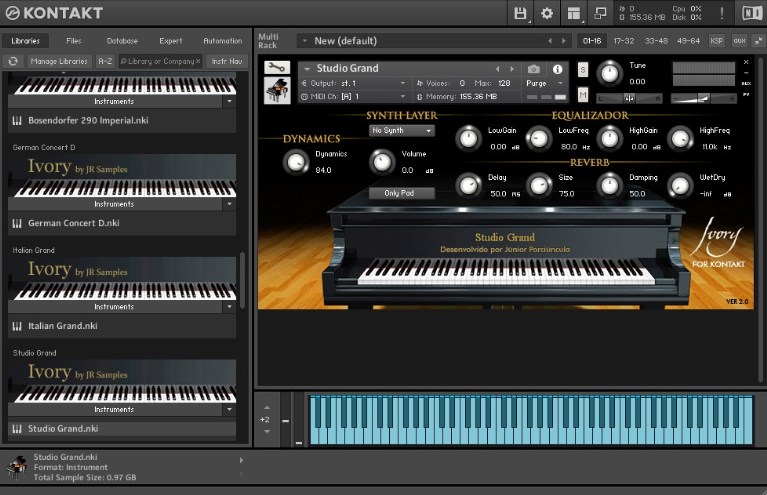Click the Library or Company search field

click(x=160, y=61)
